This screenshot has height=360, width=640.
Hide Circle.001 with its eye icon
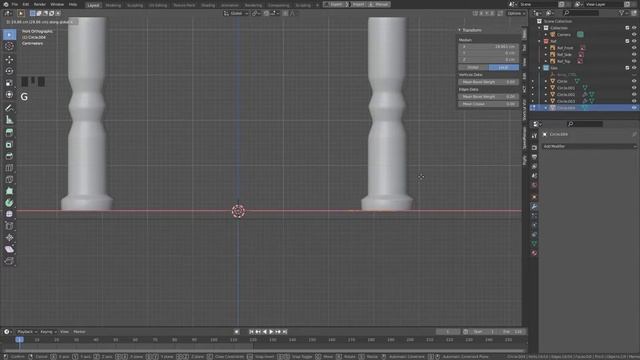634,88
